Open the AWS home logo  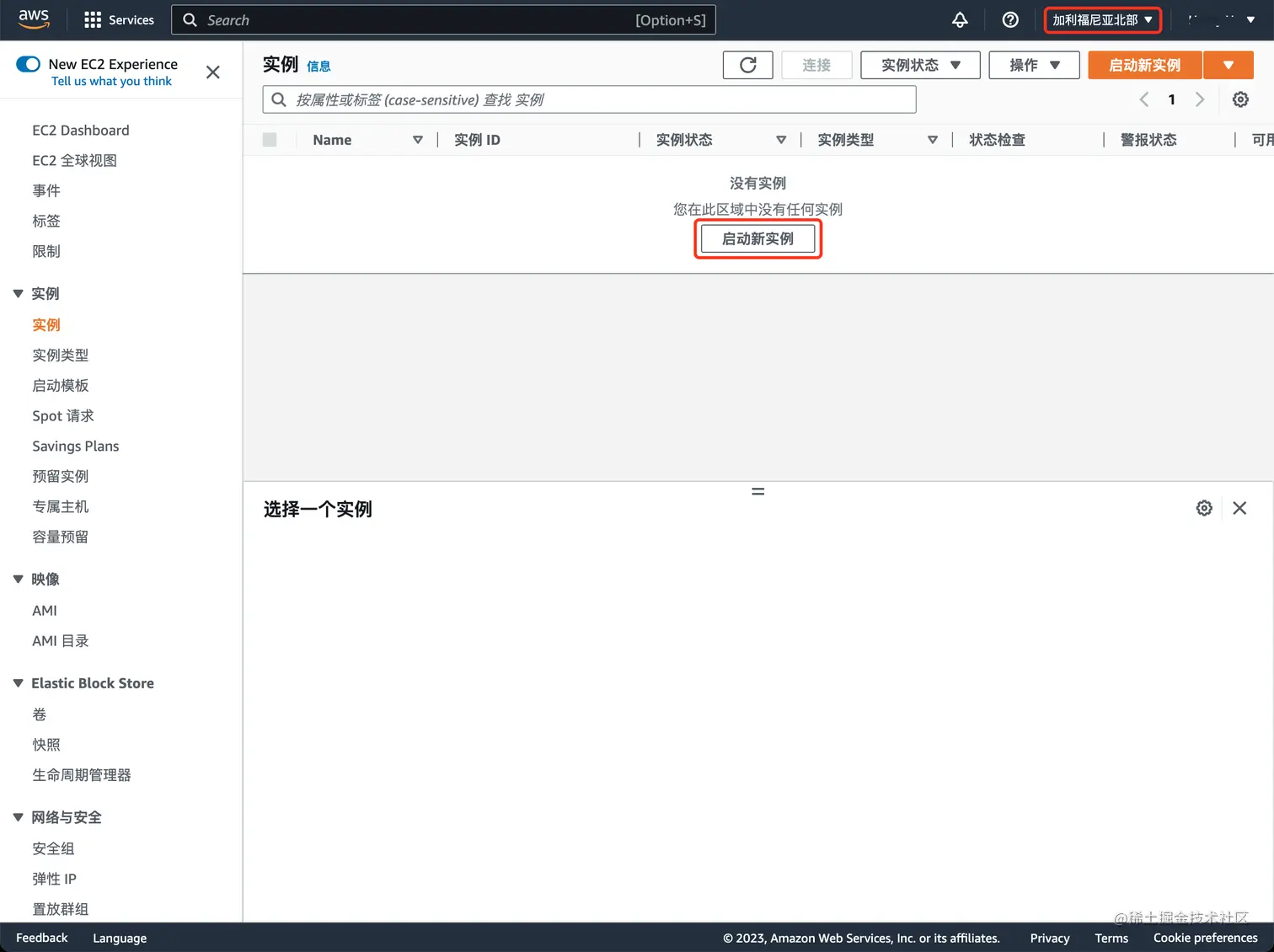point(34,19)
